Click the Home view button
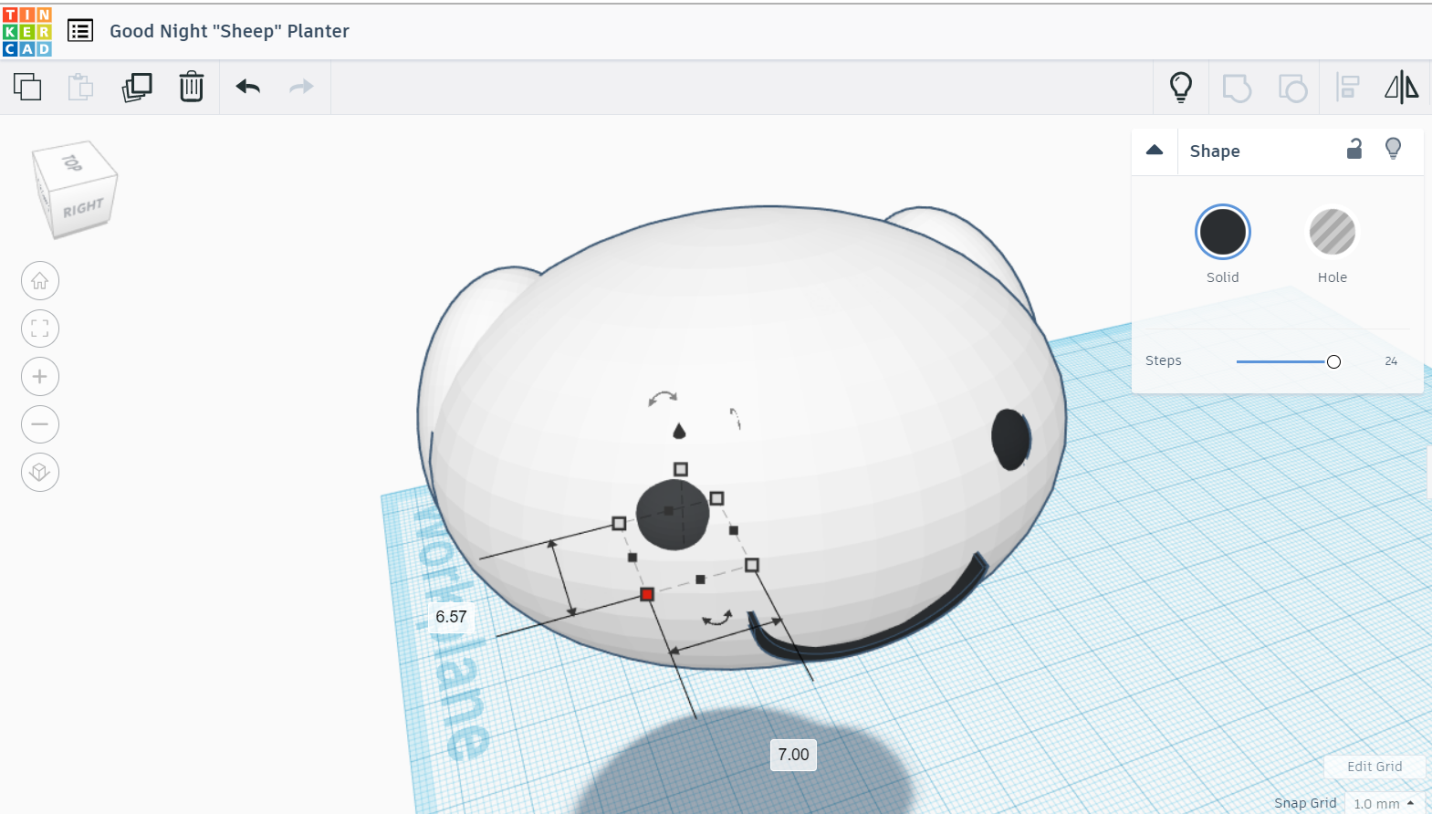The image size is (1432, 814). pyautogui.click(x=40, y=281)
